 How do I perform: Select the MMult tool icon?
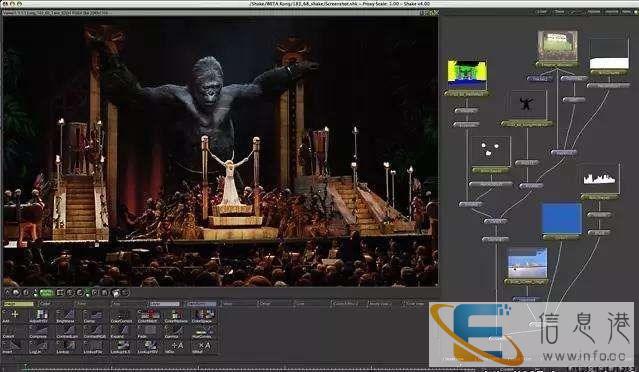click(x=203, y=346)
